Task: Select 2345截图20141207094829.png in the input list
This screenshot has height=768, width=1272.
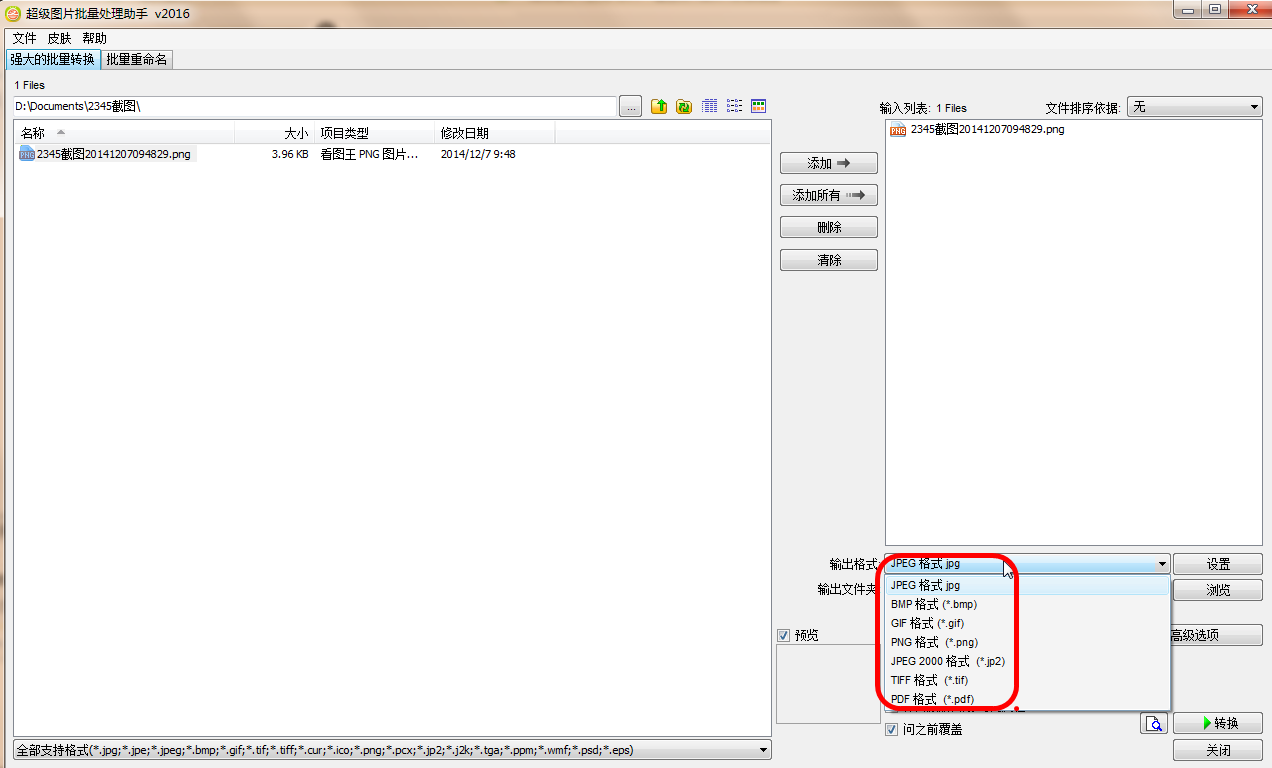Action: tap(987, 129)
